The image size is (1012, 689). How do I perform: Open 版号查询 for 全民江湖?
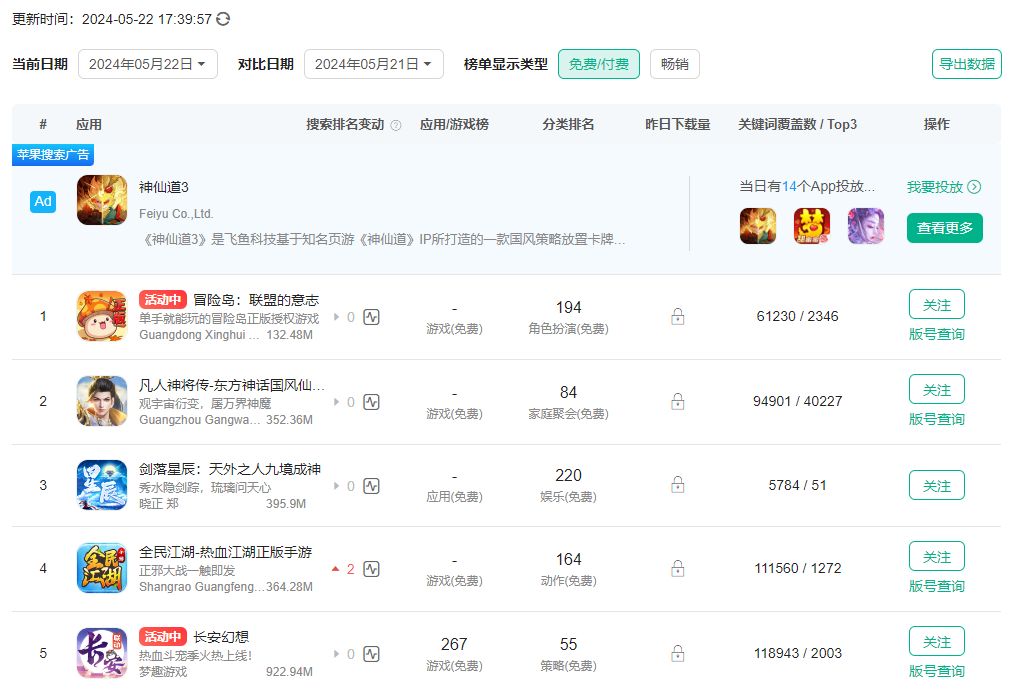pos(936,586)
